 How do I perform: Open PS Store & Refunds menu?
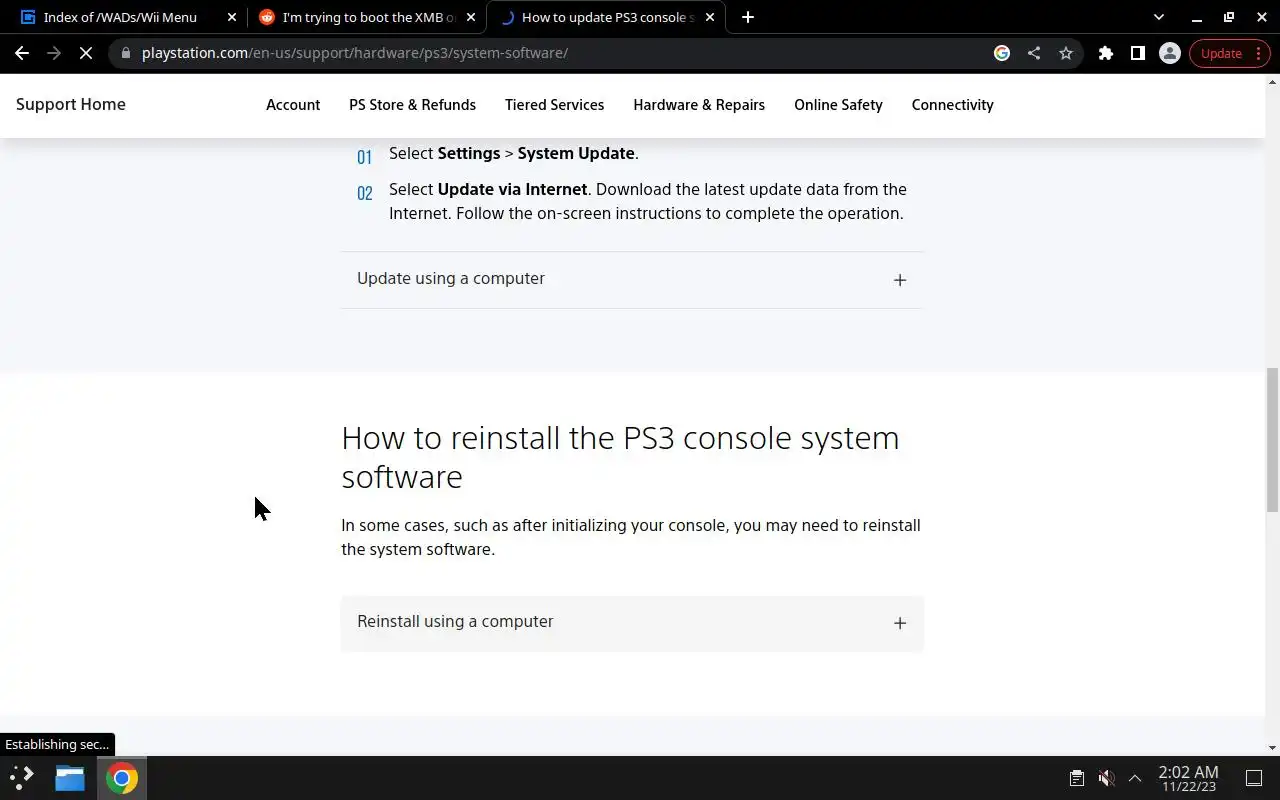tap(412, 105)
